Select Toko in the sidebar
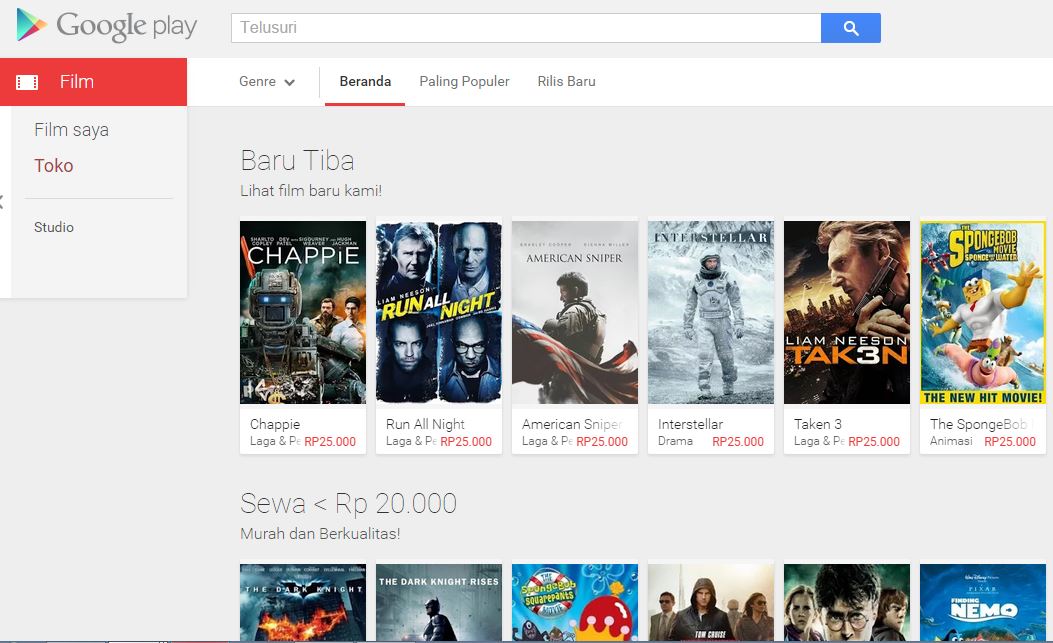 pyautogui.click(x=54, y=166)
